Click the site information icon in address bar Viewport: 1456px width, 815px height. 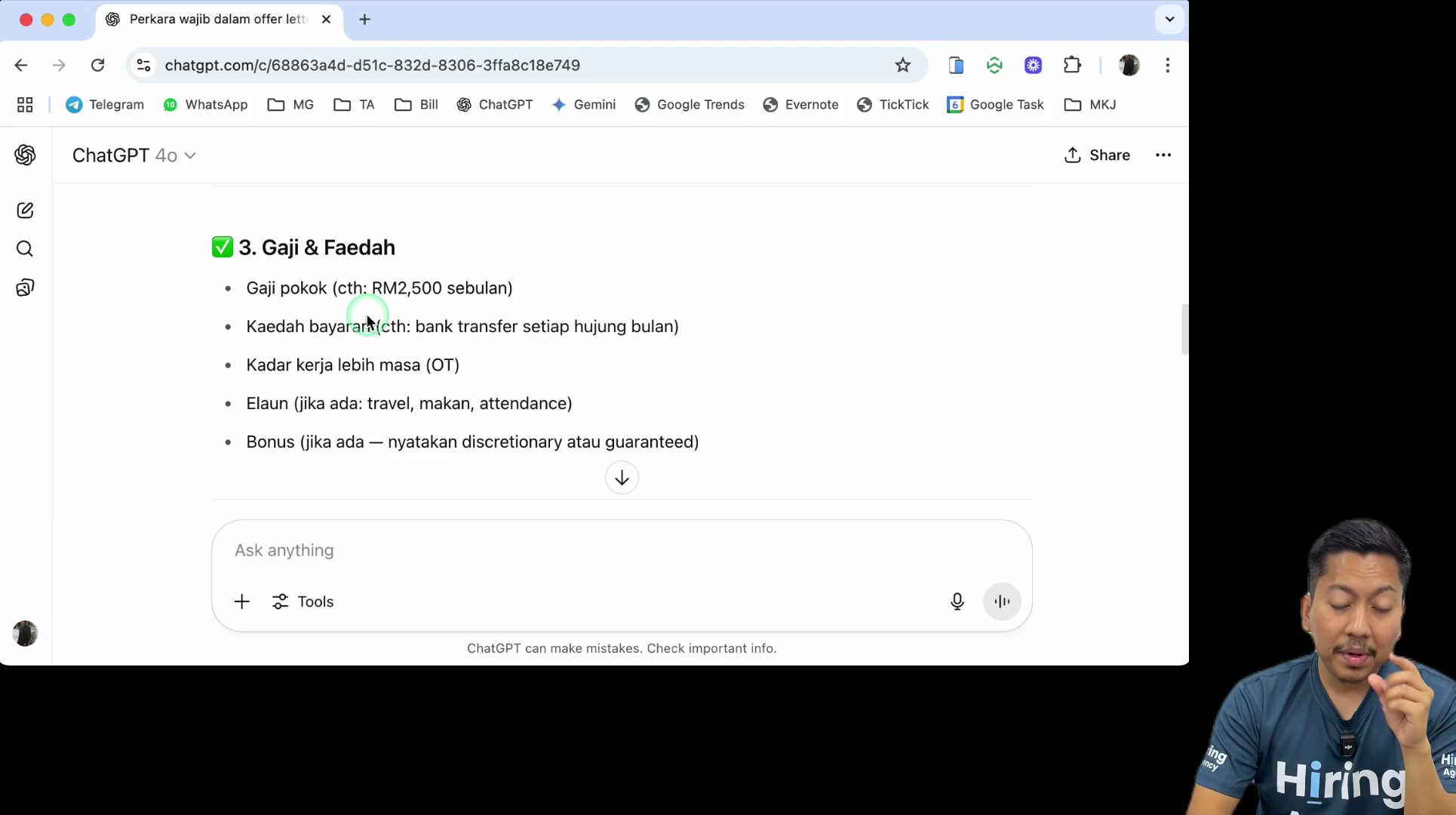(x=143, y=65)
